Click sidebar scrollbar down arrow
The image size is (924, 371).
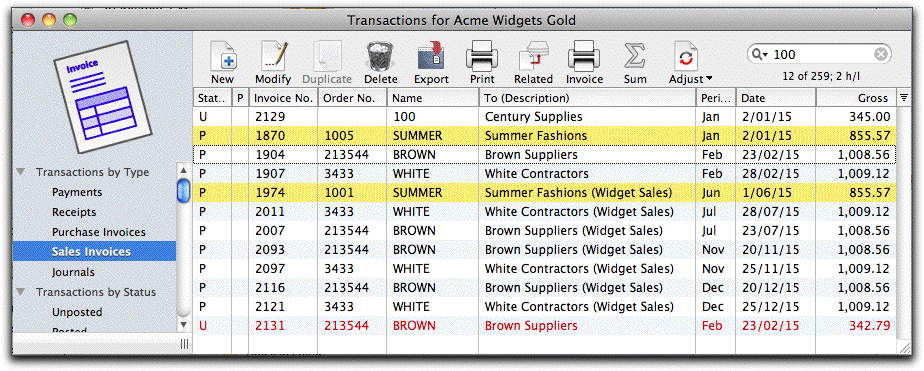(183, 325)
